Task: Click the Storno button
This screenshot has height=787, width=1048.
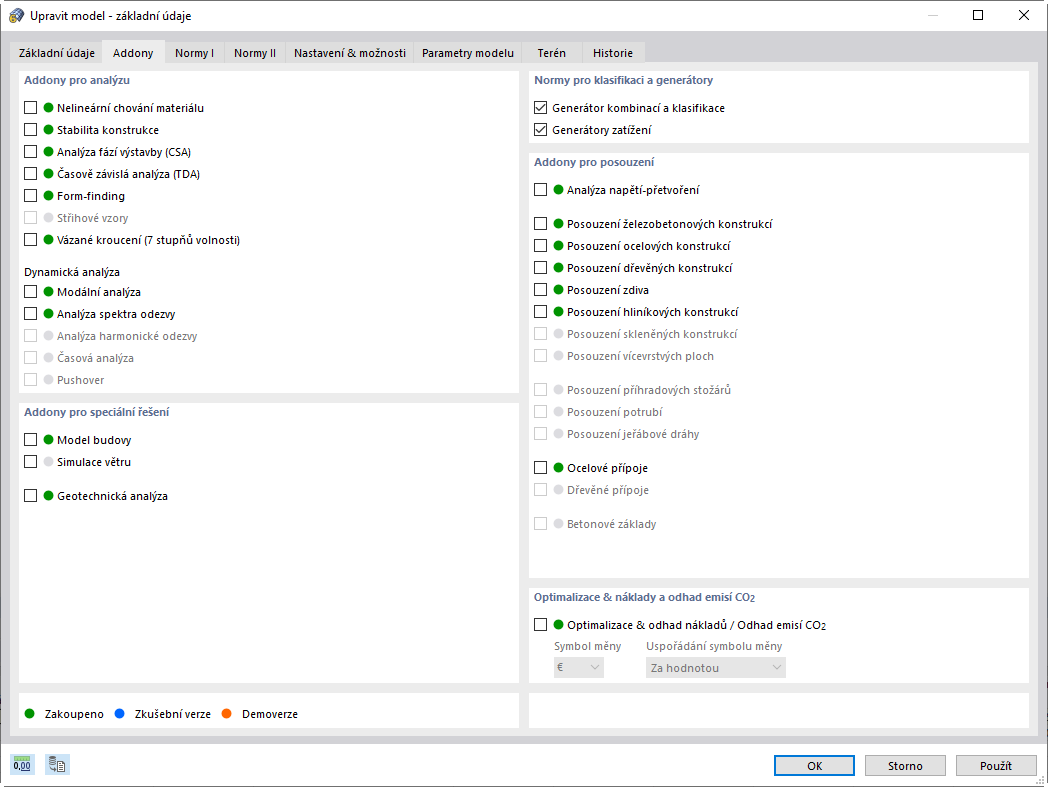Action: pos(905,765)
